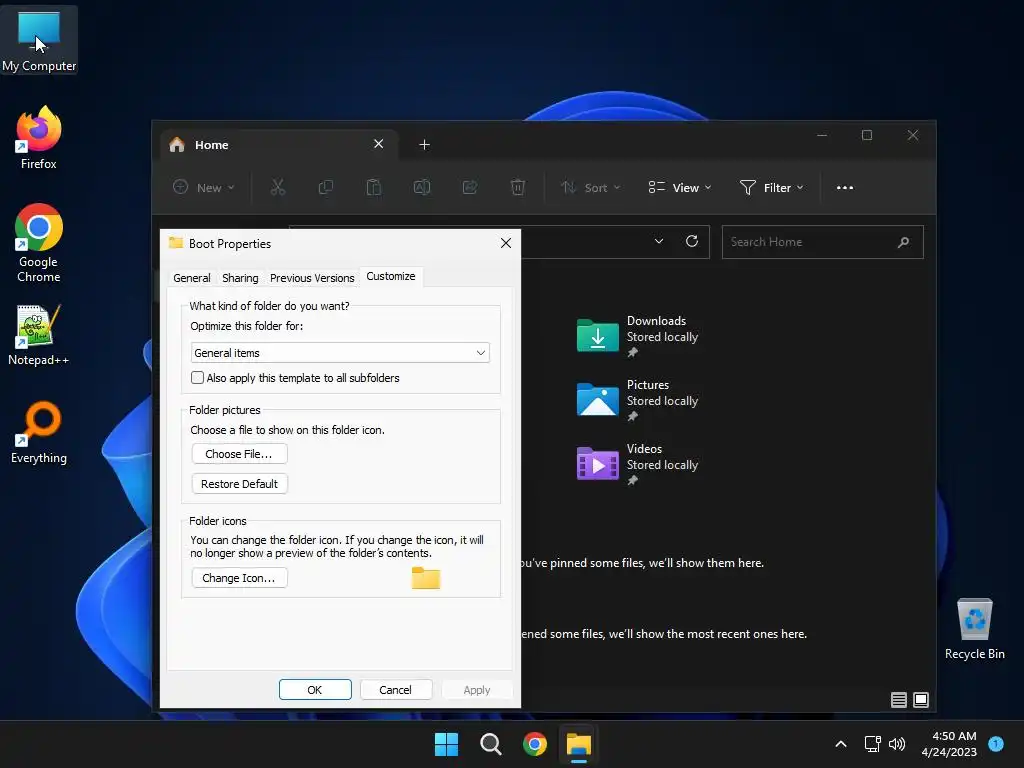Open the See more ellipsis menu
Viewport: 1024px width, 768px height.
844,187
